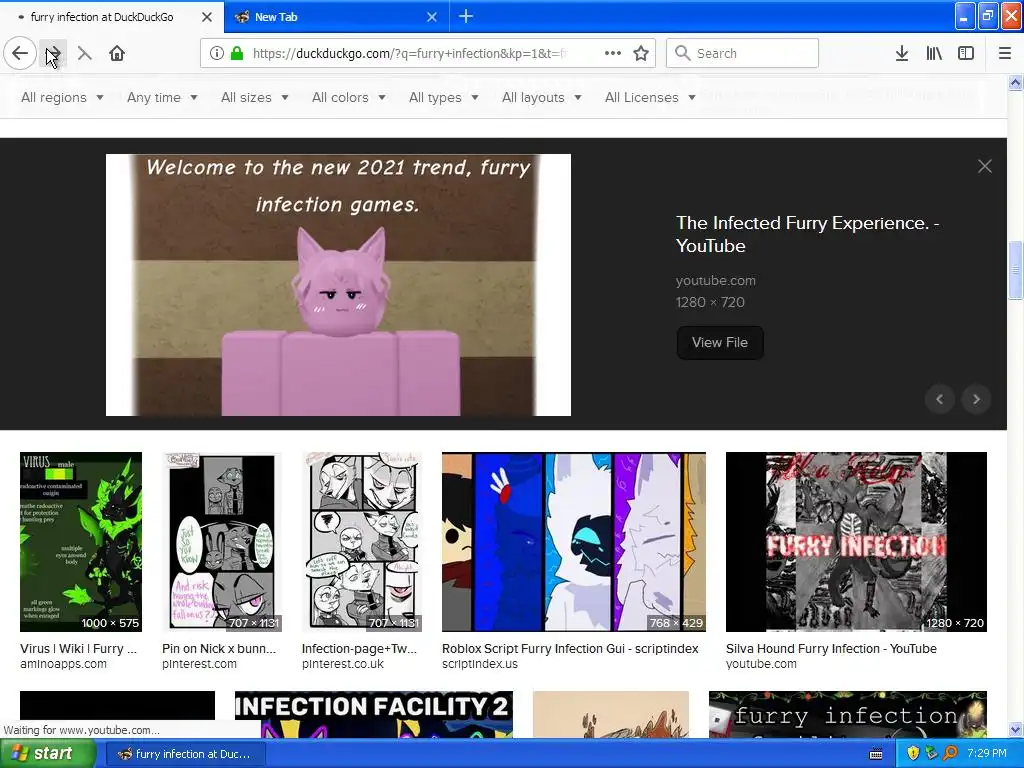The image size is (1024, 768).
Task: Open the INFECTION FACILITY 2 thumbnail
Action: click(374, 715)
